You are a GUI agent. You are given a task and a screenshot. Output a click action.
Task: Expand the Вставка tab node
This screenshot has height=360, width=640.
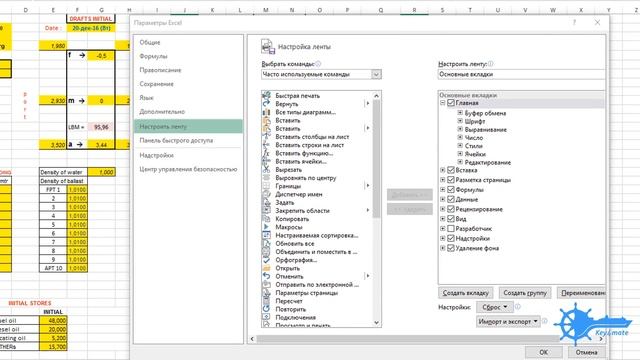click(x=443, y=170)
